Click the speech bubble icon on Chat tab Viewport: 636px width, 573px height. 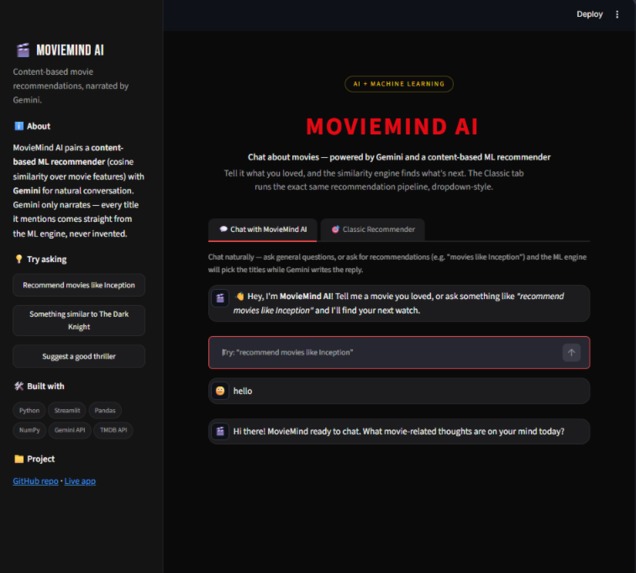223,229
